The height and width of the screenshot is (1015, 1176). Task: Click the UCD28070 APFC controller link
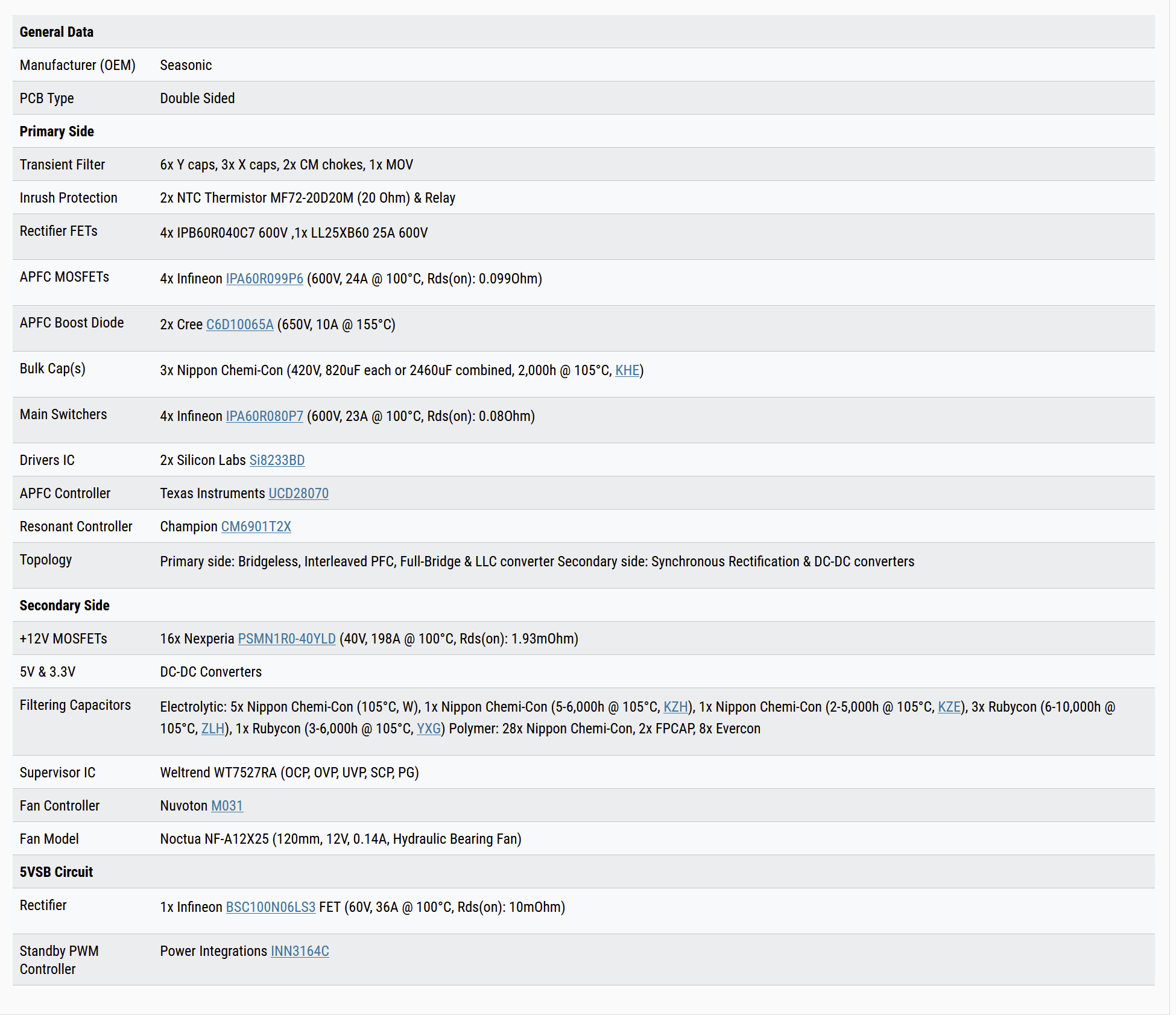(x=298, y=493)
